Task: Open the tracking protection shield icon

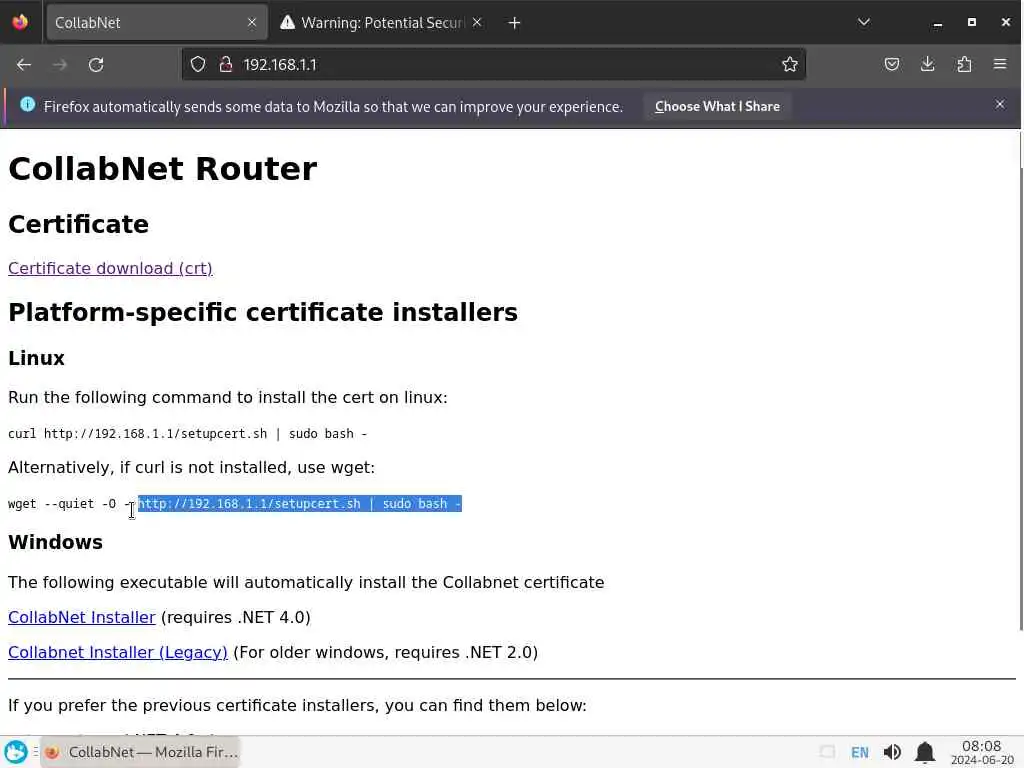Action: tap(198, 64)
